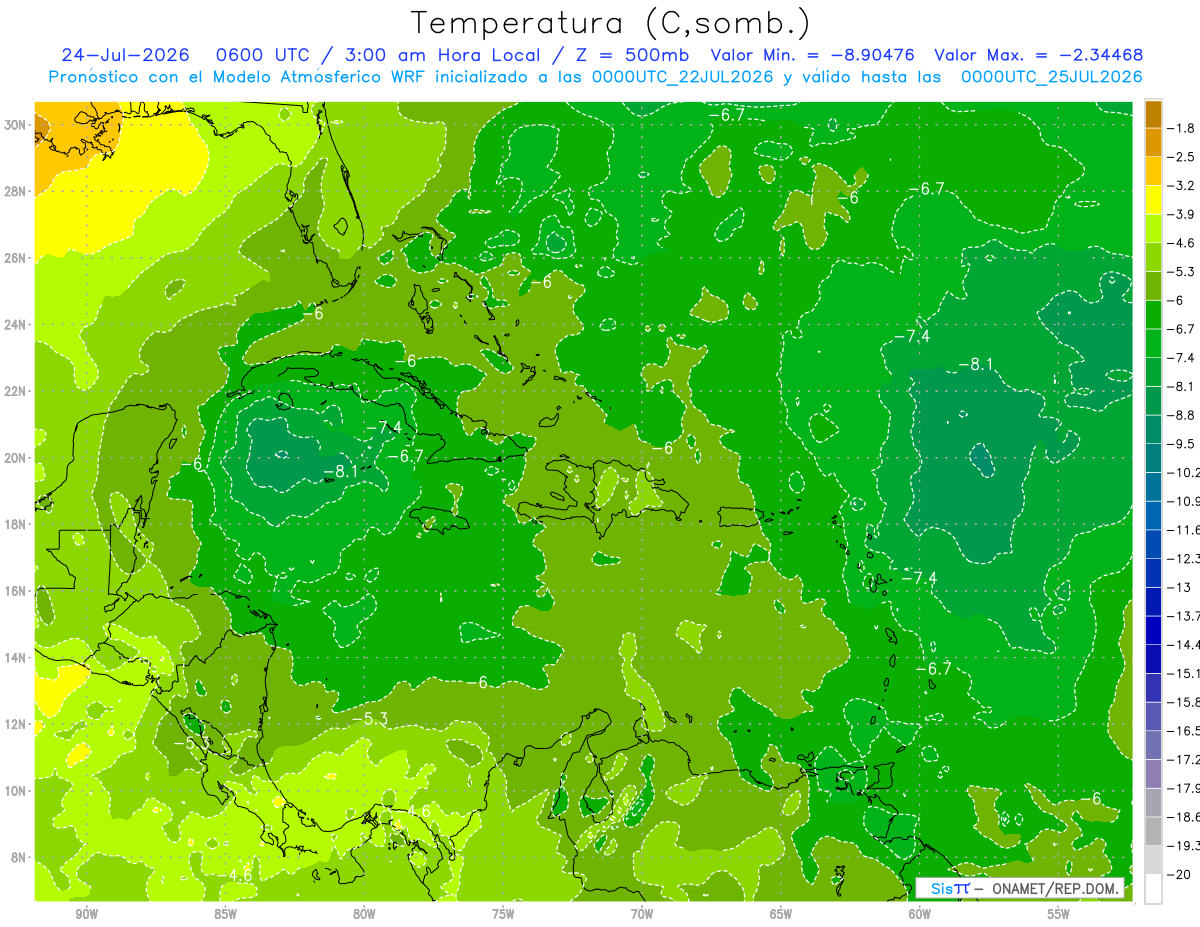This screenshot has width=1200, height=927.
Task: Click the "55W" longitude axis label
Action: (x=1059, y=915)
